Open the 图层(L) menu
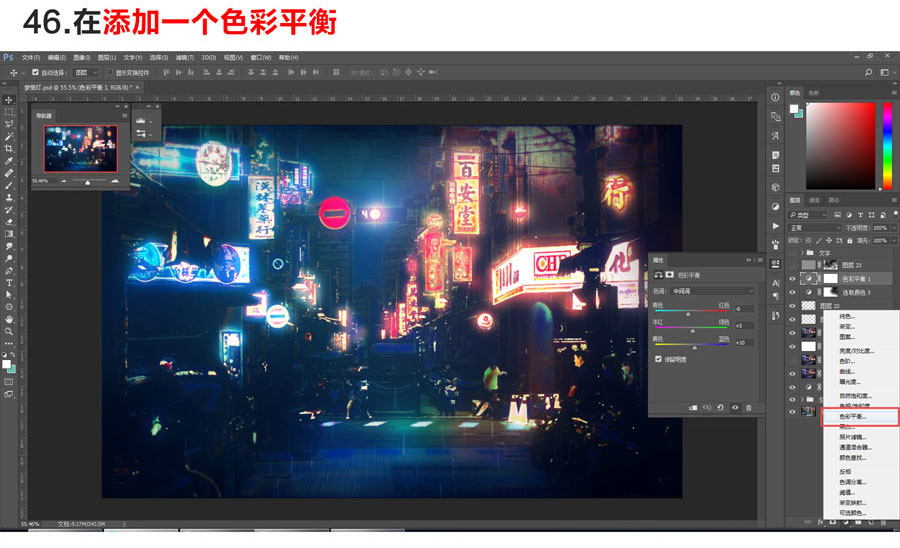 [107, 57]
